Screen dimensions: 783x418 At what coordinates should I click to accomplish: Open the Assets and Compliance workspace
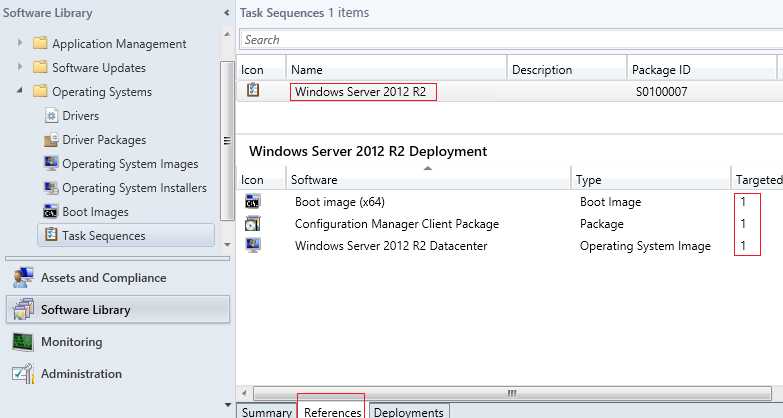coord(118,278)
